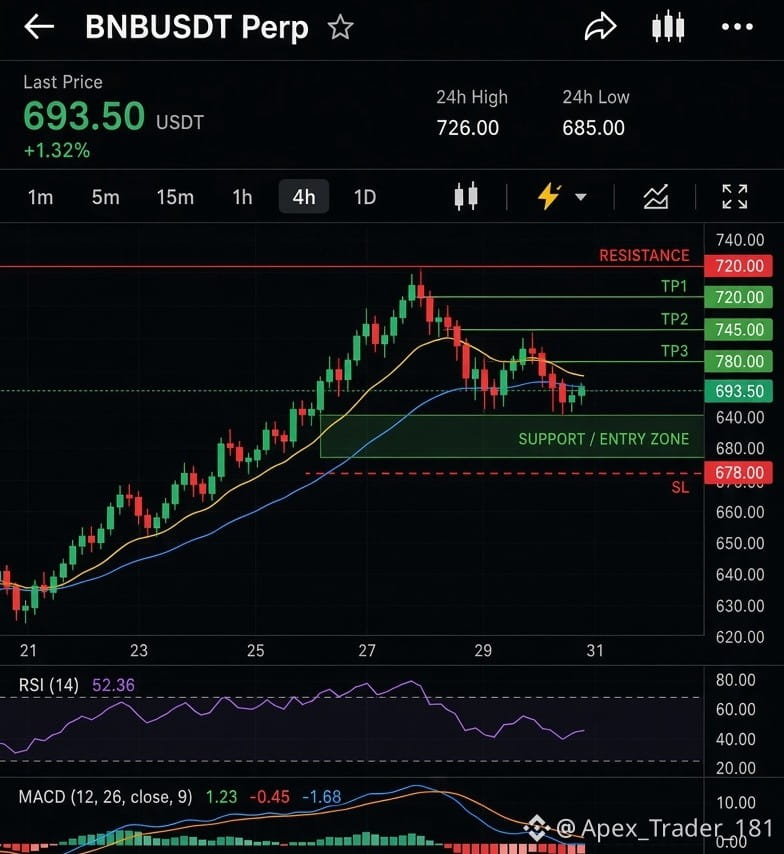Click the TP1 label
The width and height of the screenshot is (784, 854).
click(x=674, y=286)
